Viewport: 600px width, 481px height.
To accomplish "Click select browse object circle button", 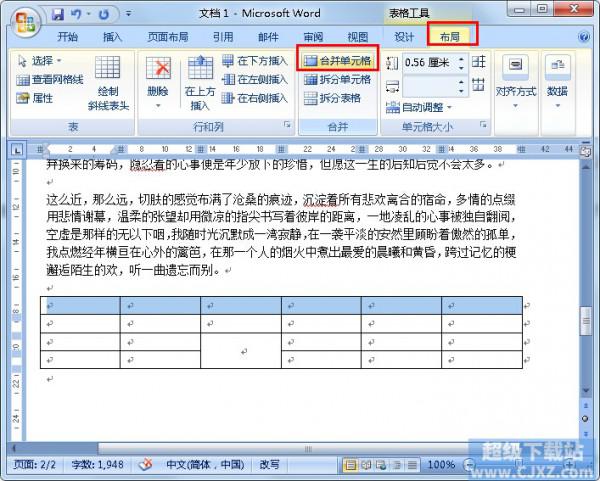I will click(x=585, y=419).
